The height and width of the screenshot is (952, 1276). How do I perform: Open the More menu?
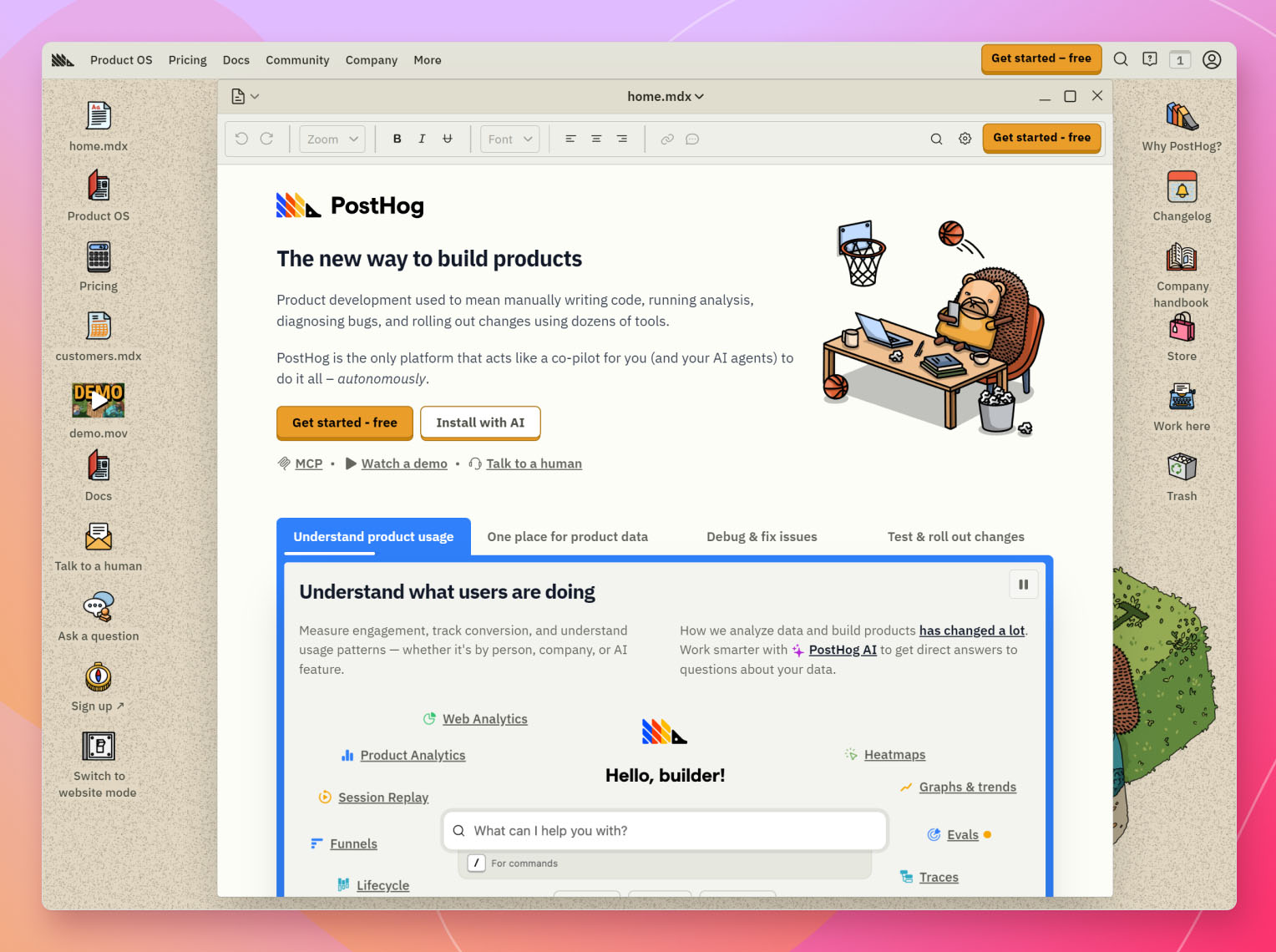point(428,60)
